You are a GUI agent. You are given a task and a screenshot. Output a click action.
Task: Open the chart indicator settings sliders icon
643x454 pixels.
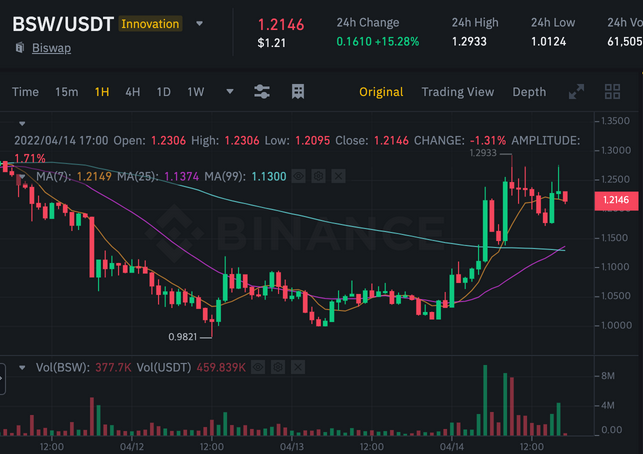(262, 91)
